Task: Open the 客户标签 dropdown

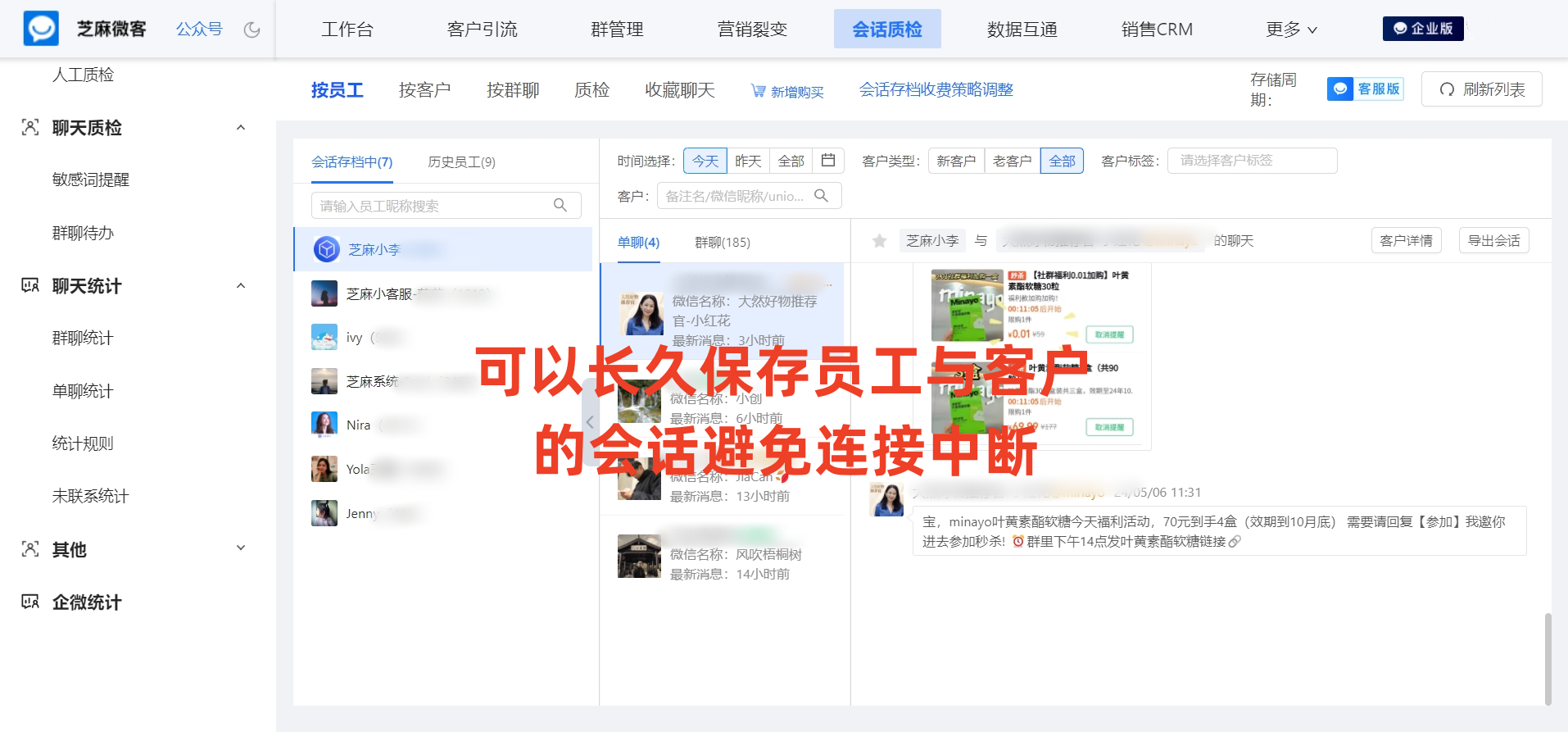Action: [1252, 161]
